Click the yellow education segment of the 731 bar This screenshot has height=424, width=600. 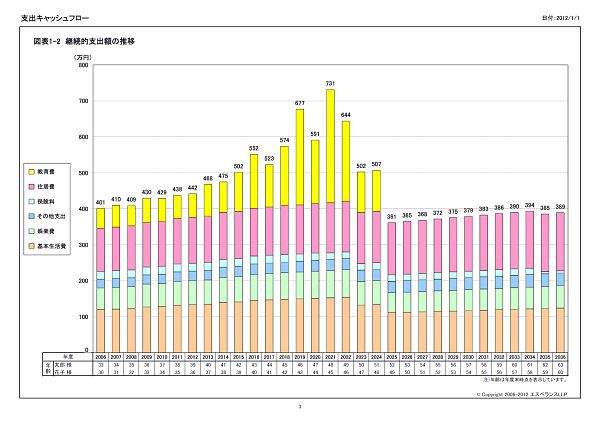[x=330, y=146]
